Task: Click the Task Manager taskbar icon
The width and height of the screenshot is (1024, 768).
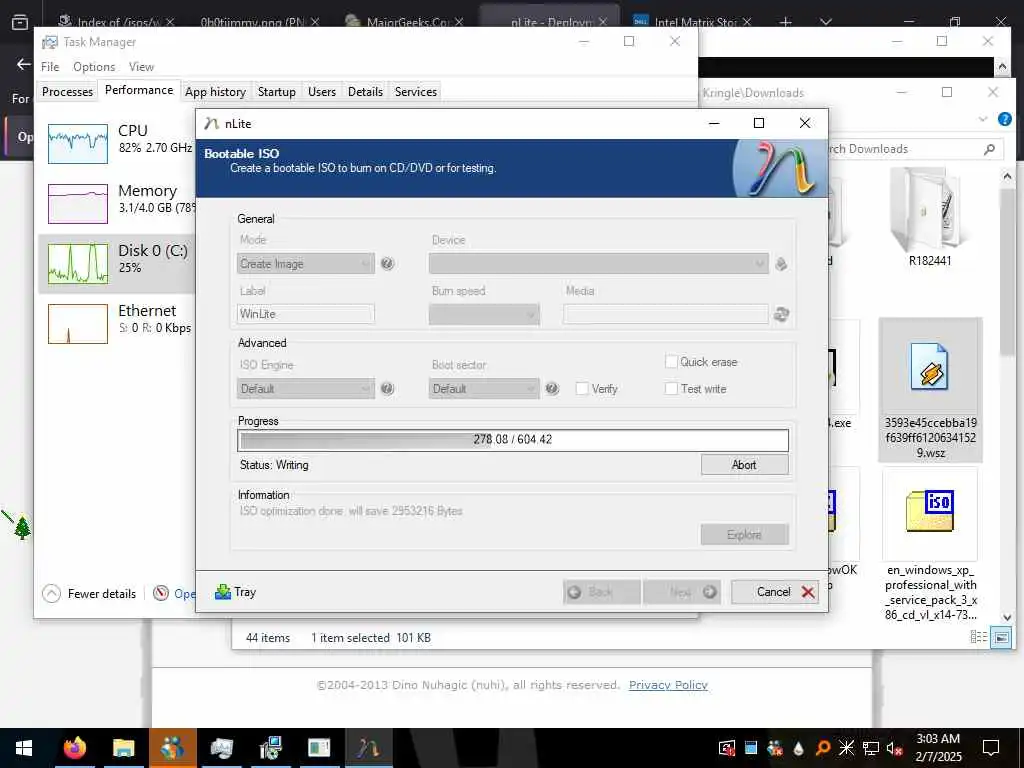Action: coord(221,748)
